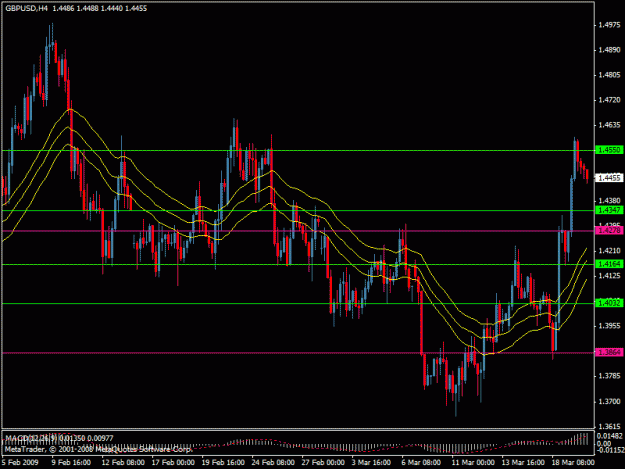Click the 5 Feb 2009 date label
The width and height of the screenshot is (625, 469).
(20, 462)
